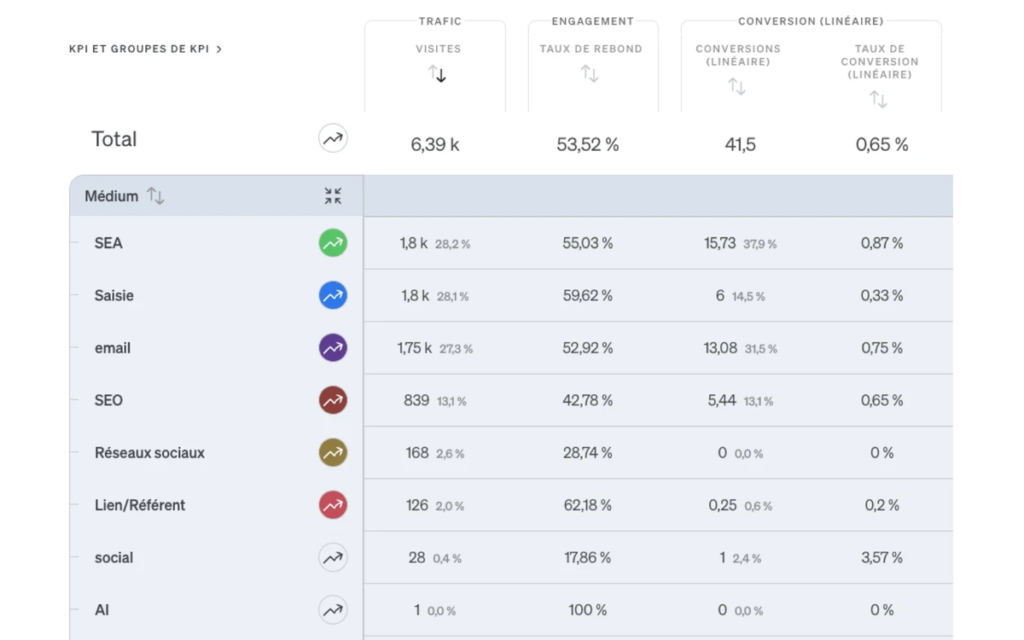Select the email medium row label
The height and width of the screenshot is (640, 1024).
pos(112,348)
